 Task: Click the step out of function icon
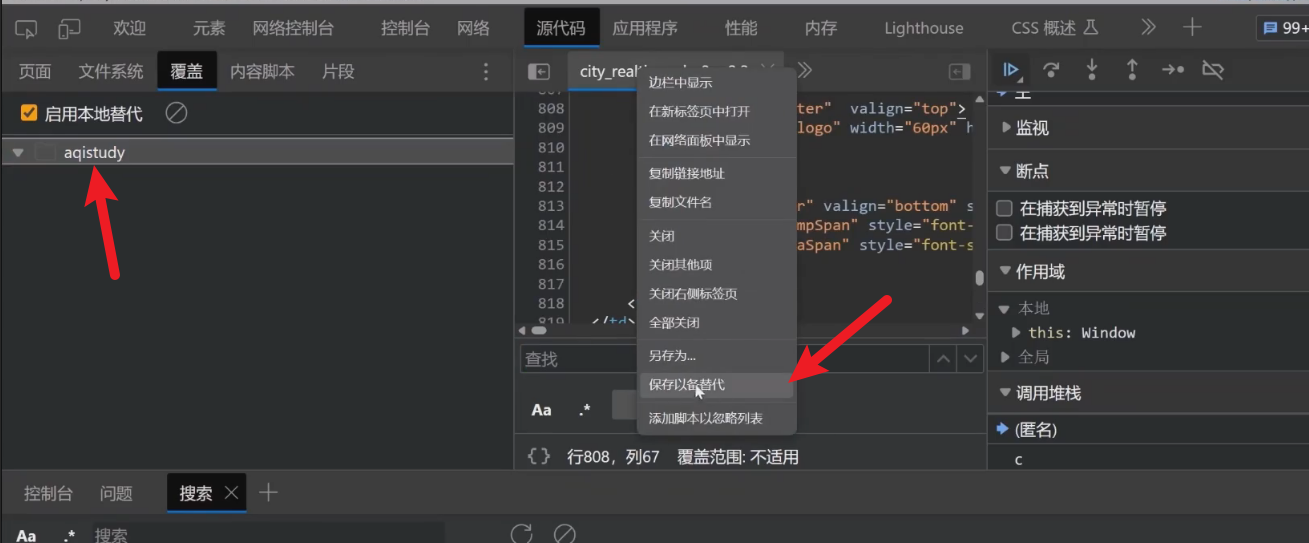tap(1132, 70)
